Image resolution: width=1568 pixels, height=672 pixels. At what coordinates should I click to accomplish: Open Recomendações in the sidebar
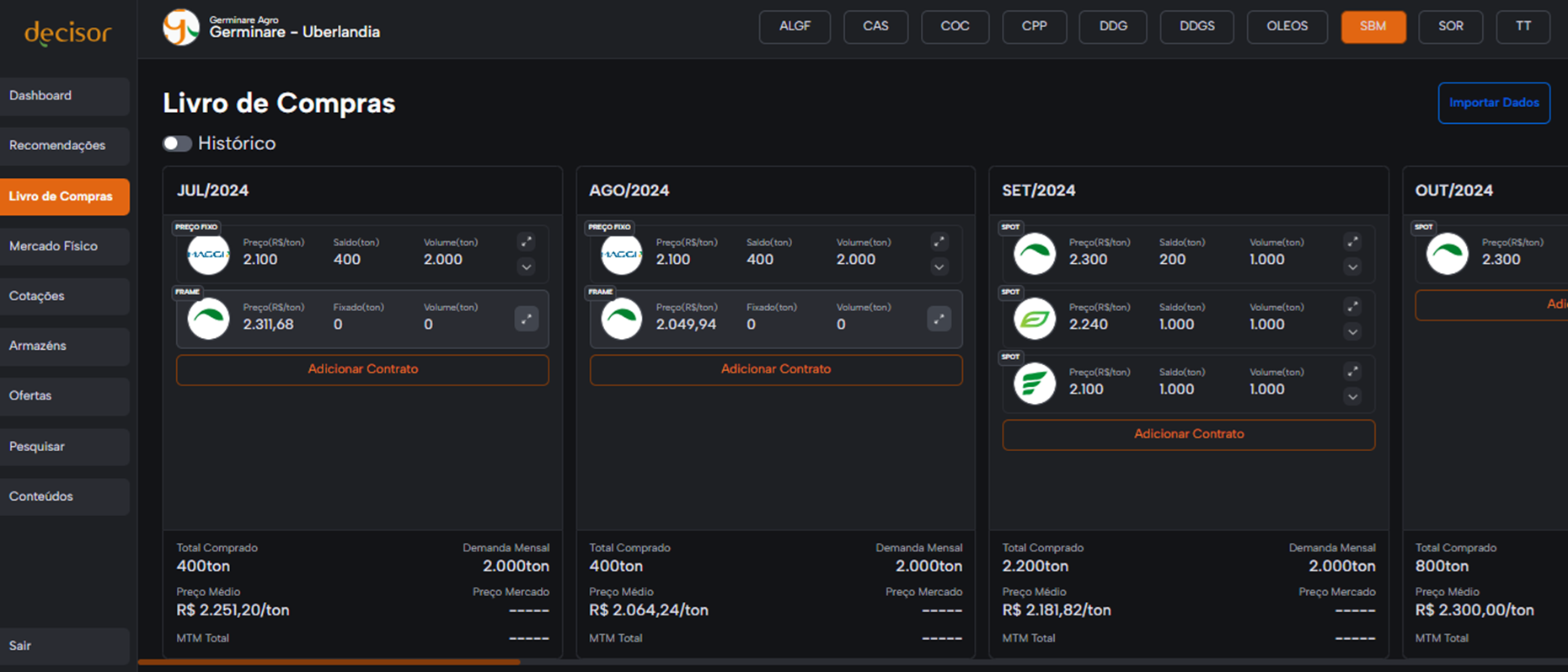(x=65, y=146)
